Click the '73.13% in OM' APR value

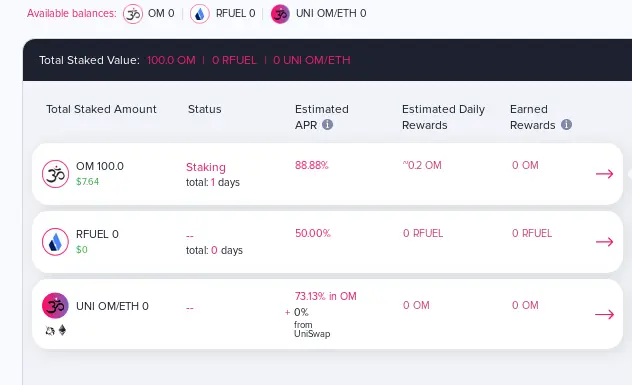coord(326,296)
